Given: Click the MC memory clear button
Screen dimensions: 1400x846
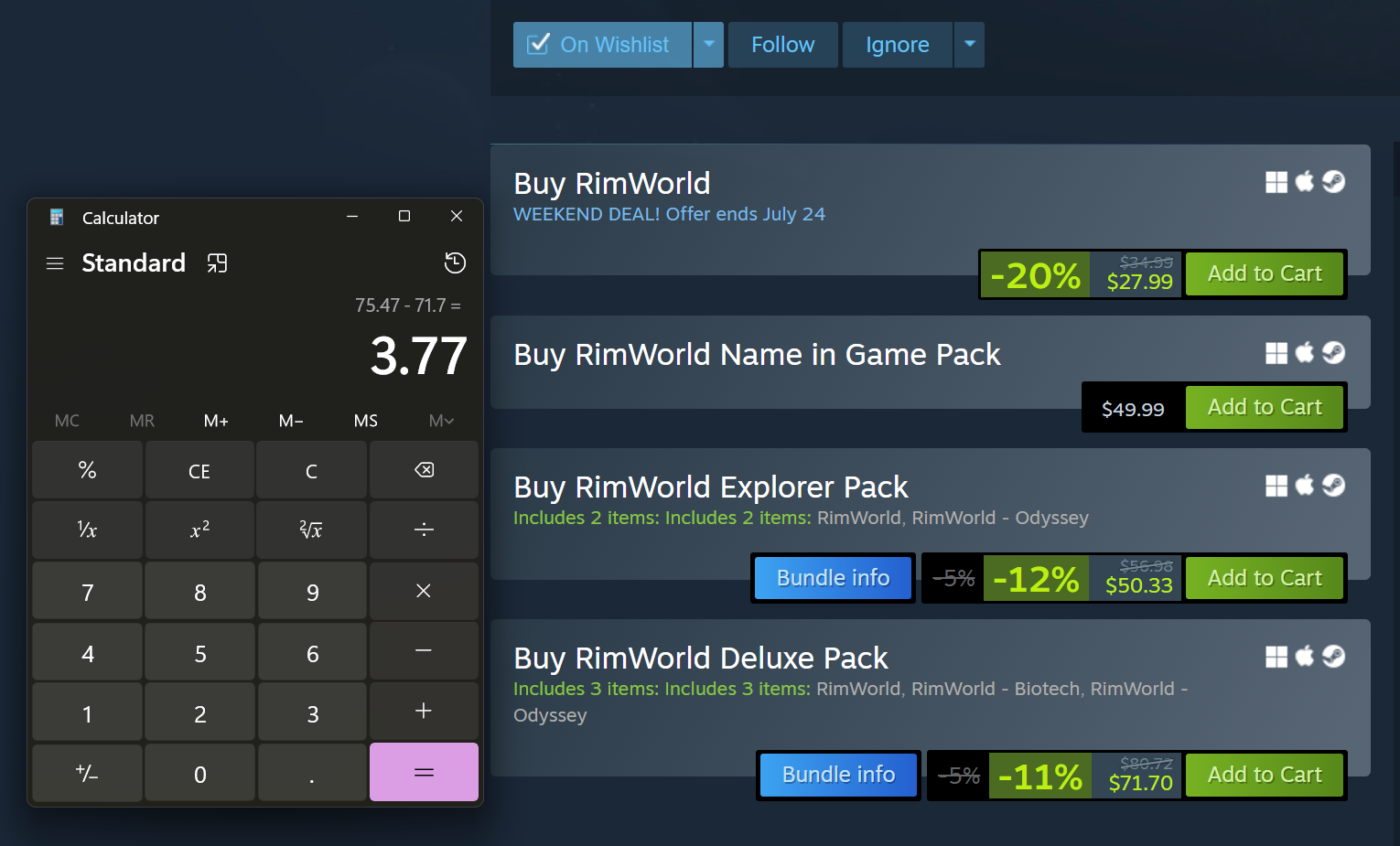Looking at the screenshot, I should [x=67, y=421].
